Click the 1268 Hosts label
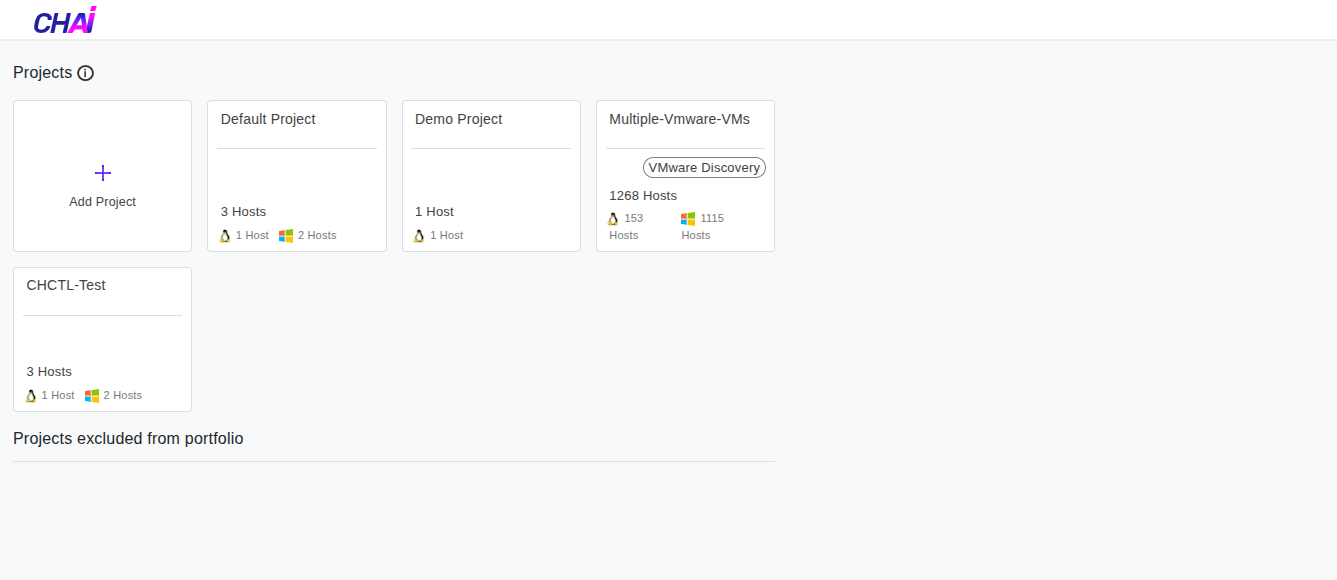Viewport: 1337px width, 580px height. pos(642,195)
